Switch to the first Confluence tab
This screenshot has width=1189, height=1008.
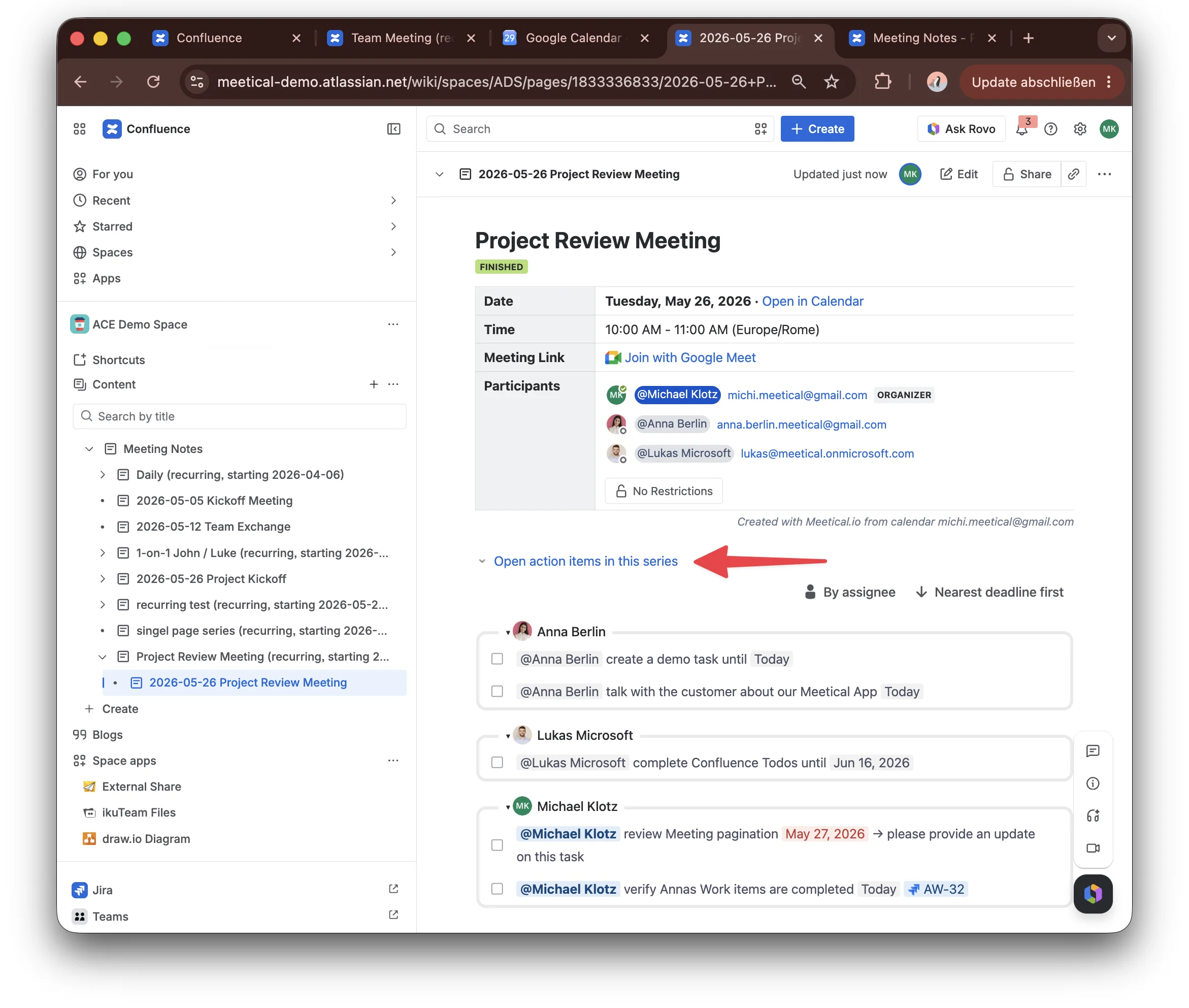click(227, 38)
